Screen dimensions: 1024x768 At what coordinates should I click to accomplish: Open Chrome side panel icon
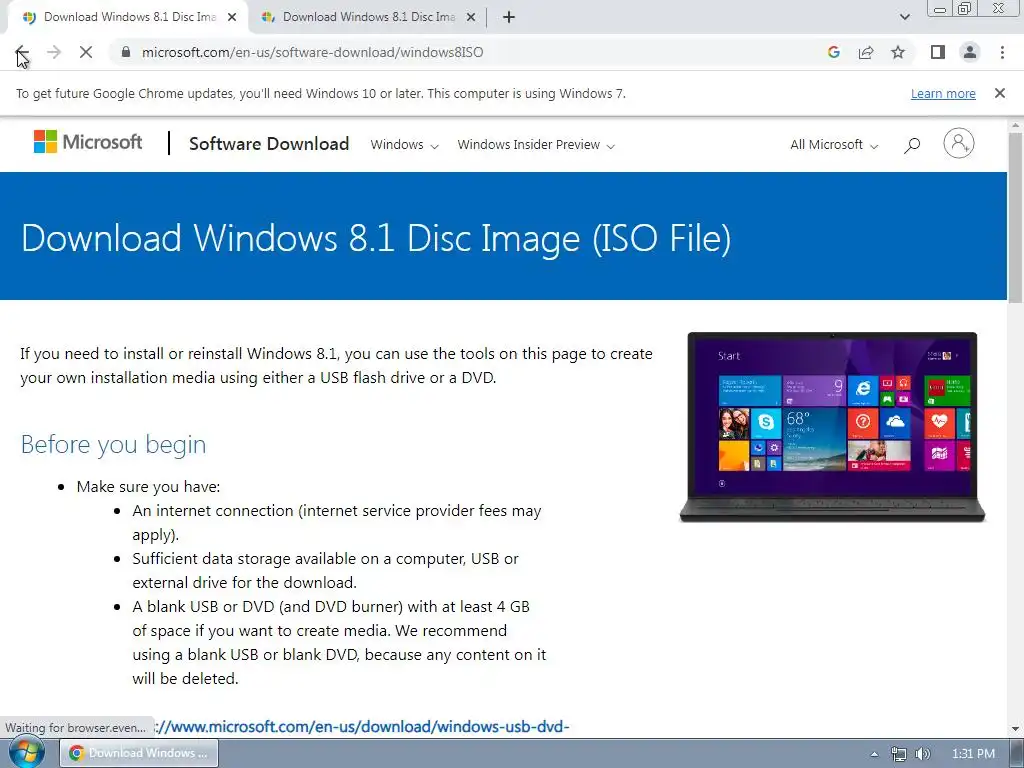938,52
